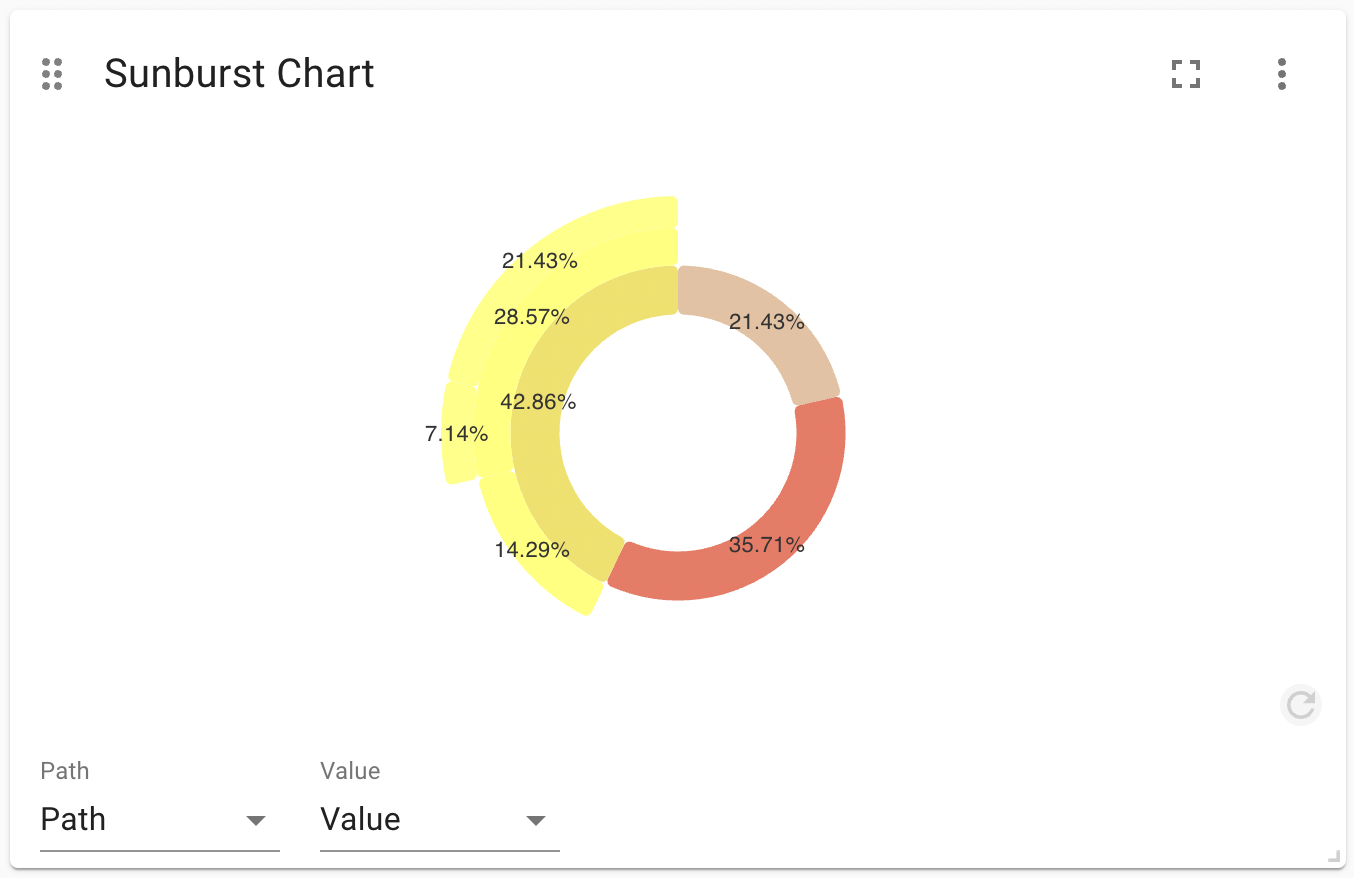Screen dimensions: 1354x878
Task: Click the drag handle beside Sunburst Chart title
Action: pos(53,74)
